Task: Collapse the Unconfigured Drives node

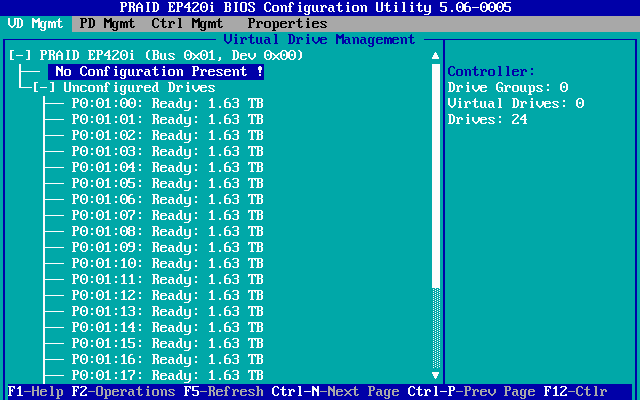Action: coord(44,87)
